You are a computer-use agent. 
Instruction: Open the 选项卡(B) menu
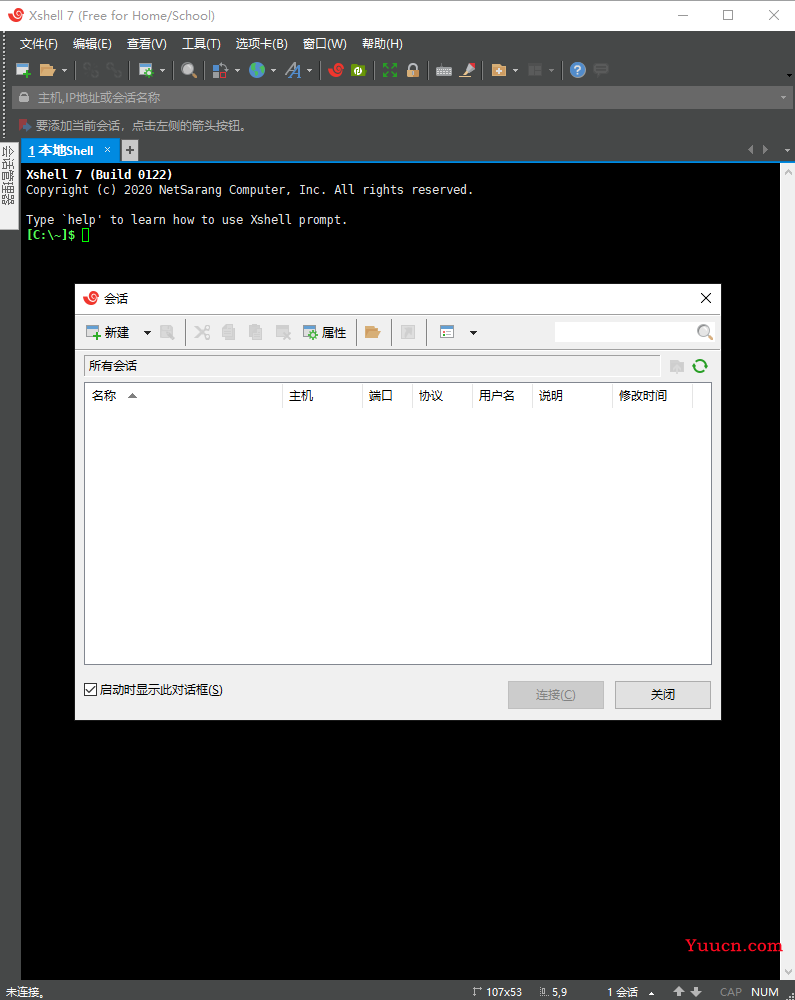(261, 44)
